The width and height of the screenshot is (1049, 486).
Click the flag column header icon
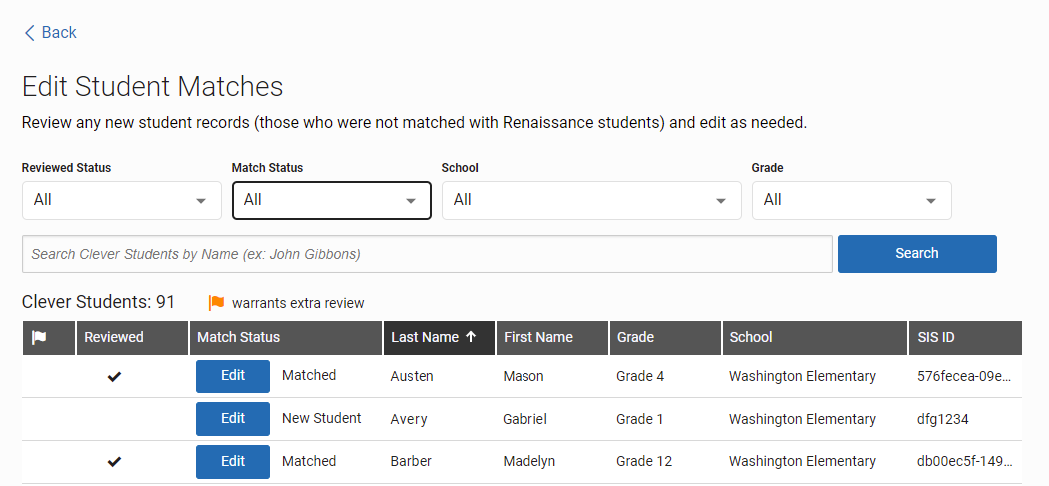click(39, 338)
